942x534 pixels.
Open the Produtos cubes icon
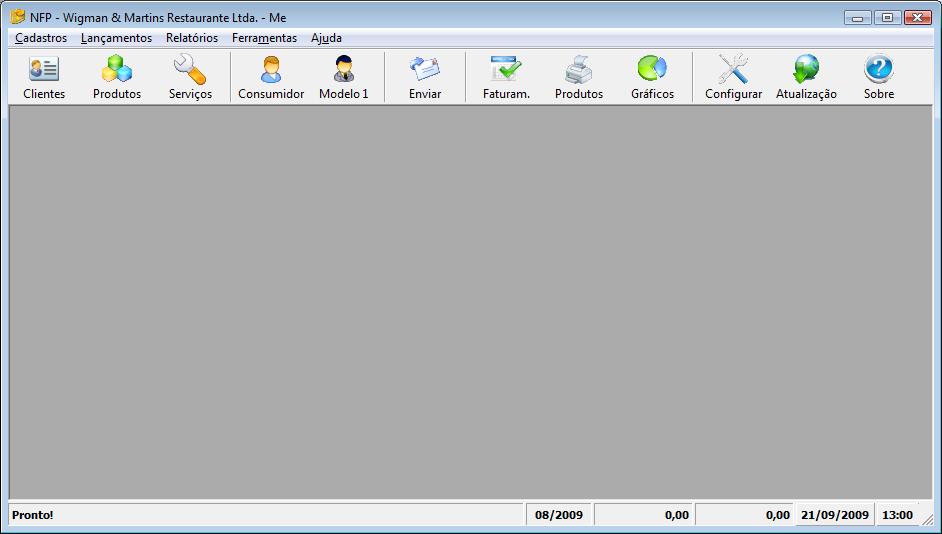click(x=117, y=68)
